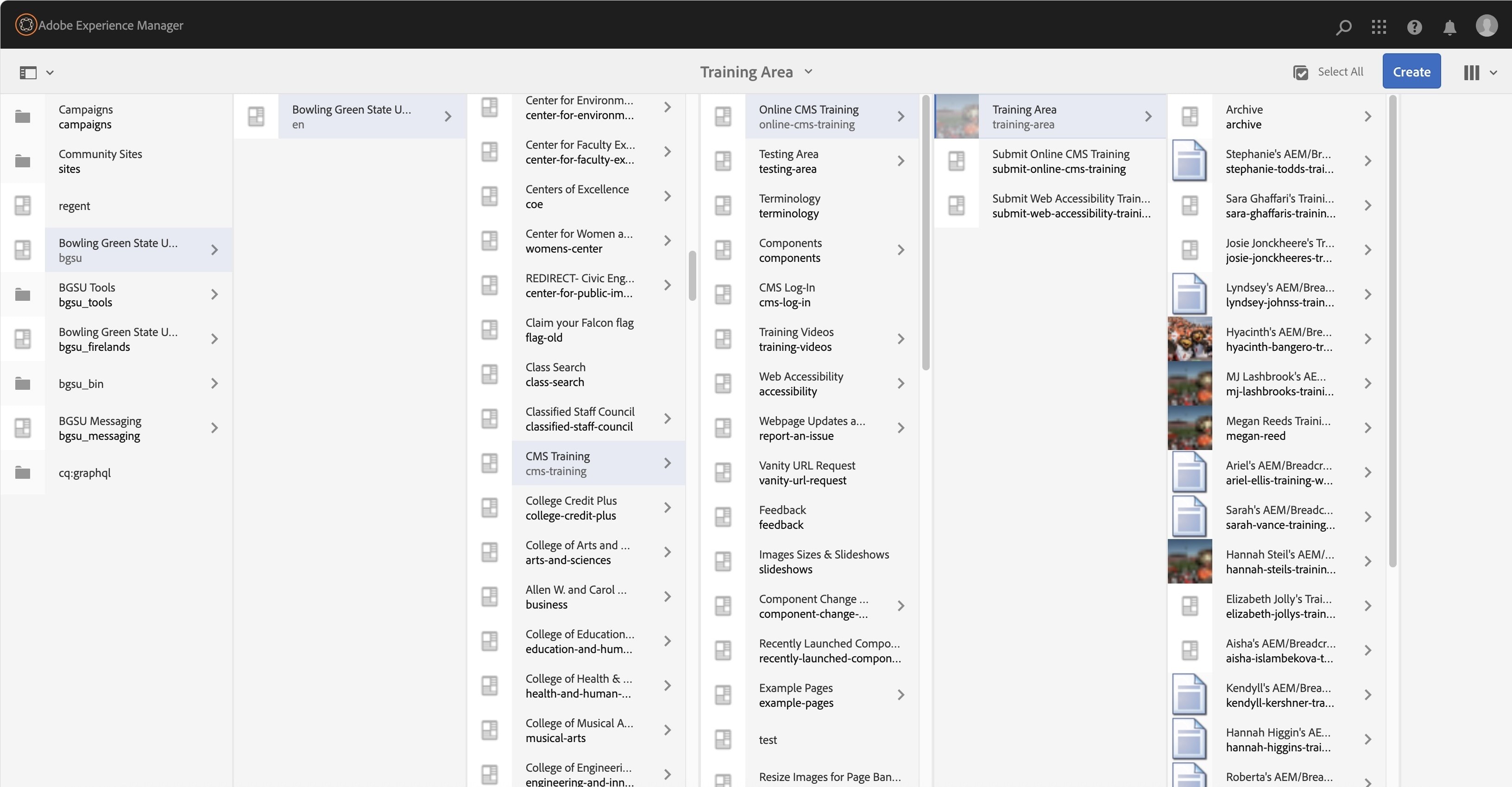Toggle the side rail panel icon

click(x=28, y=72)
